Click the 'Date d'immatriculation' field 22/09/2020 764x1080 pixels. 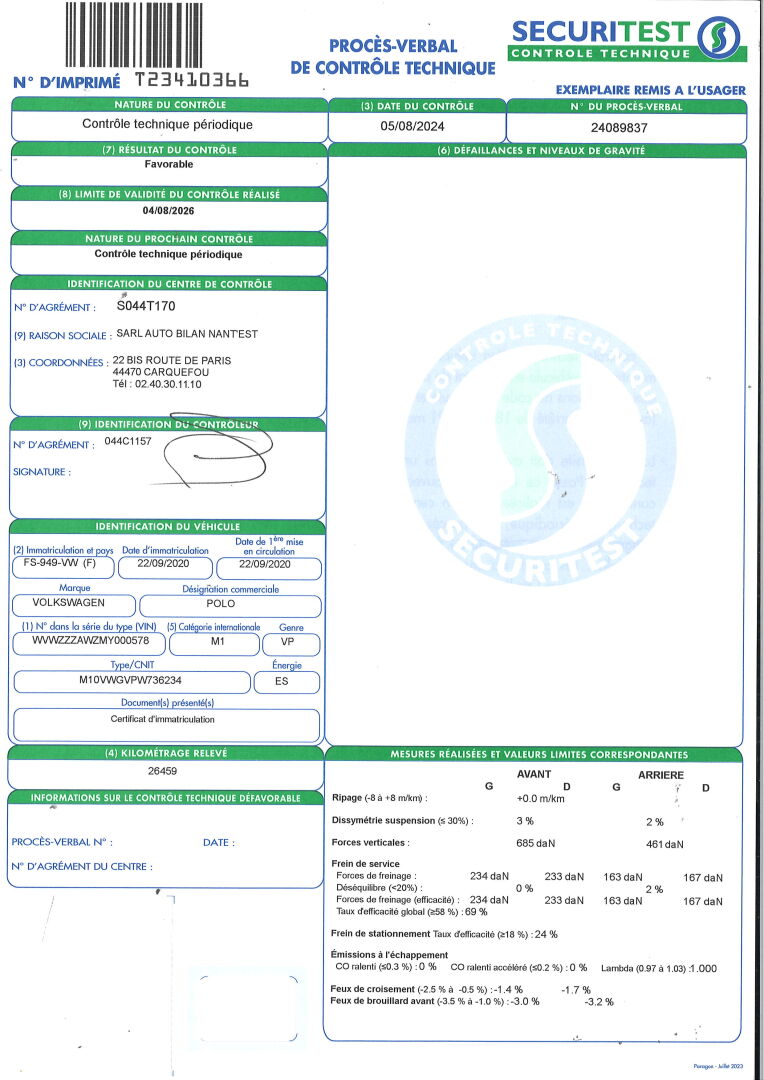165,568
